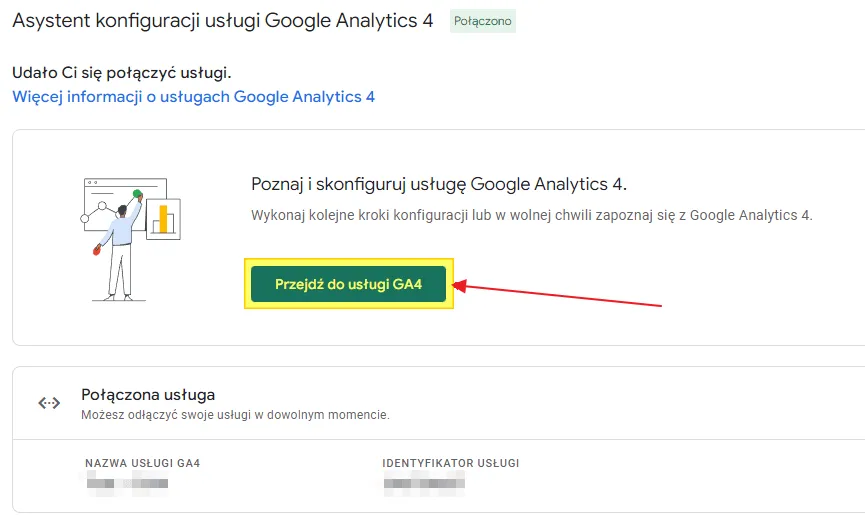
Task: Click the blurred IDENTYFIKATOR USŁUGI value
Action: [x=424, y=484]
